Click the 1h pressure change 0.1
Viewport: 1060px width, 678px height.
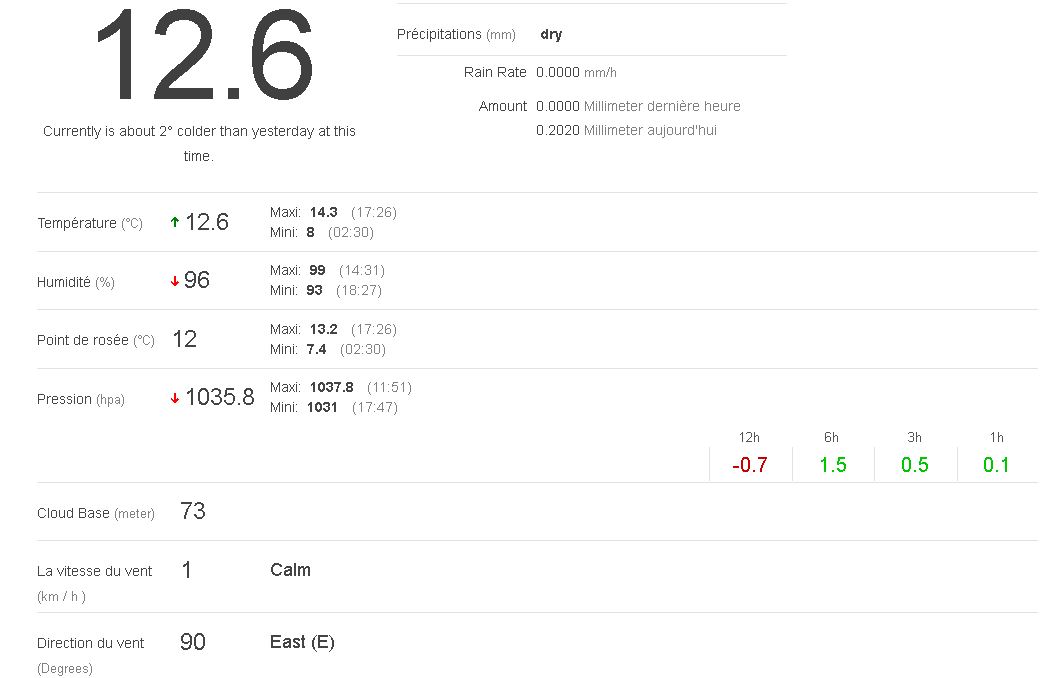point(996,465)
